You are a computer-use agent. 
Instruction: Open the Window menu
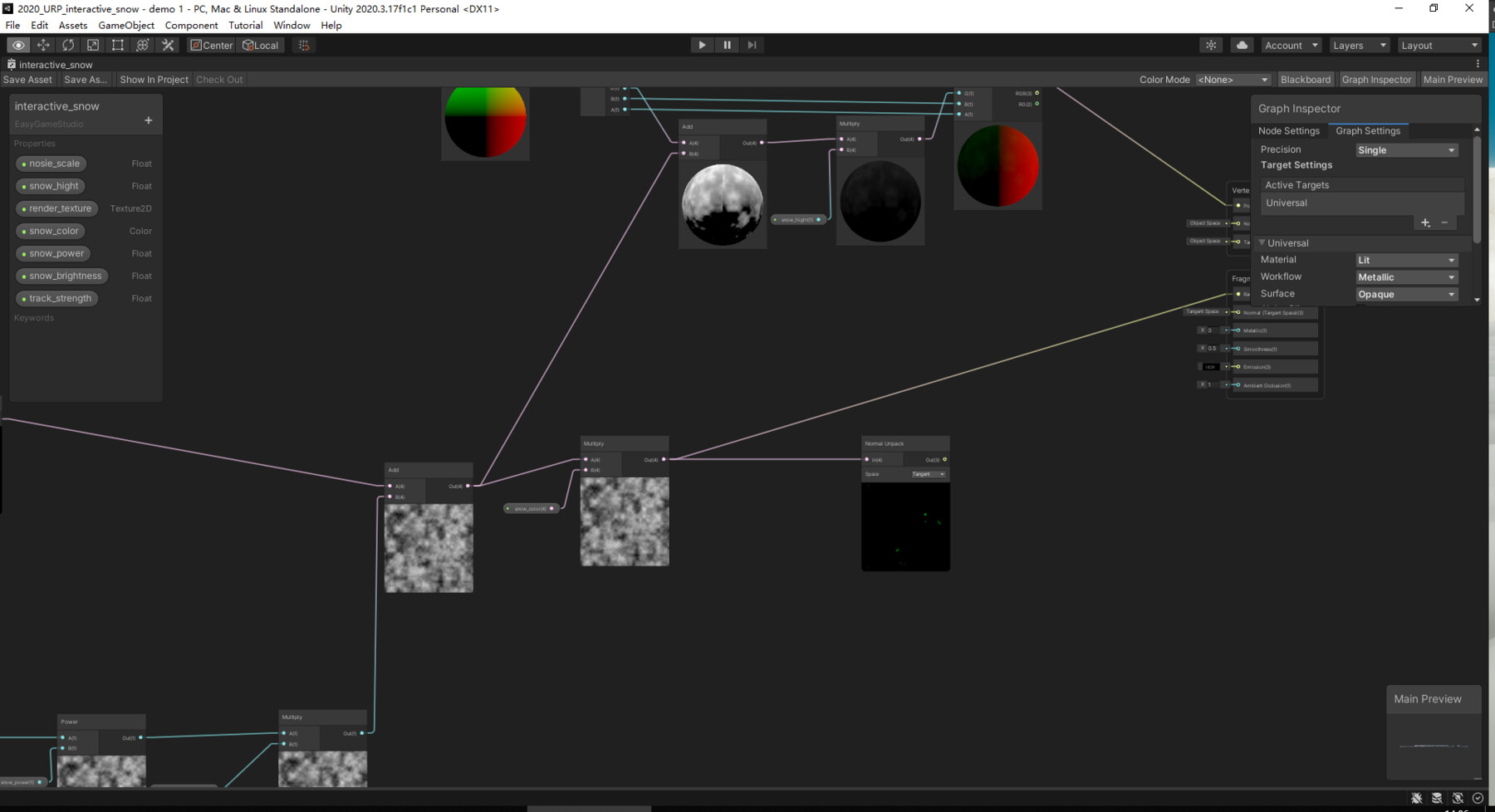coord(292,26)
